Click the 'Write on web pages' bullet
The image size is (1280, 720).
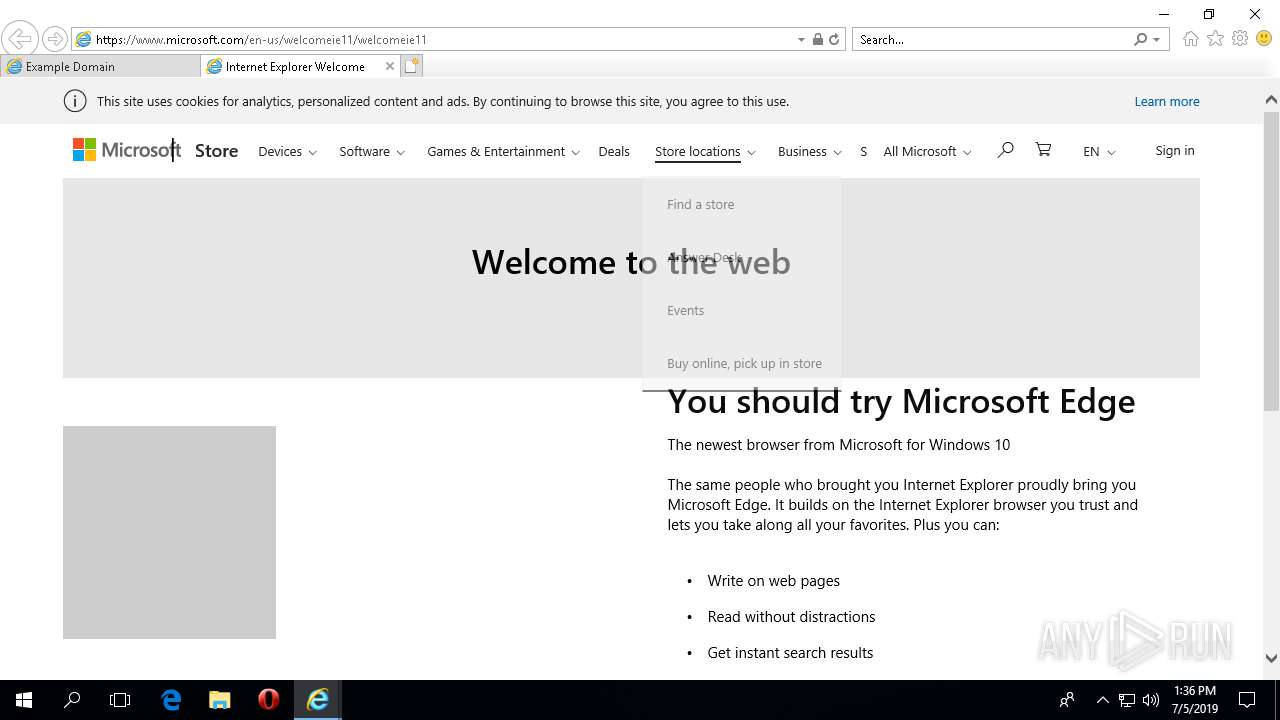(x=773, y=581)
